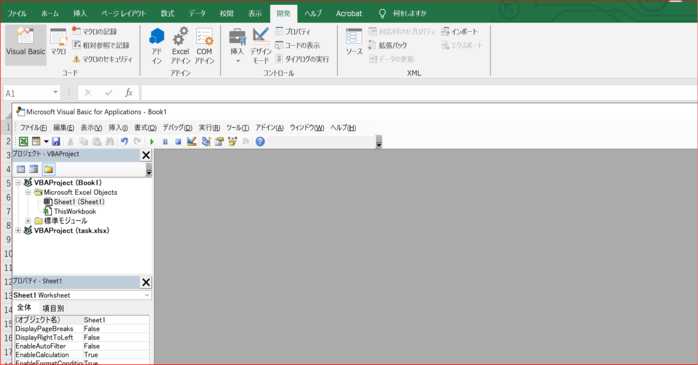This screenshot has height=365, width=698.
Task: Open マクロのセキュリティ settings
Action: tap(103, 59)
